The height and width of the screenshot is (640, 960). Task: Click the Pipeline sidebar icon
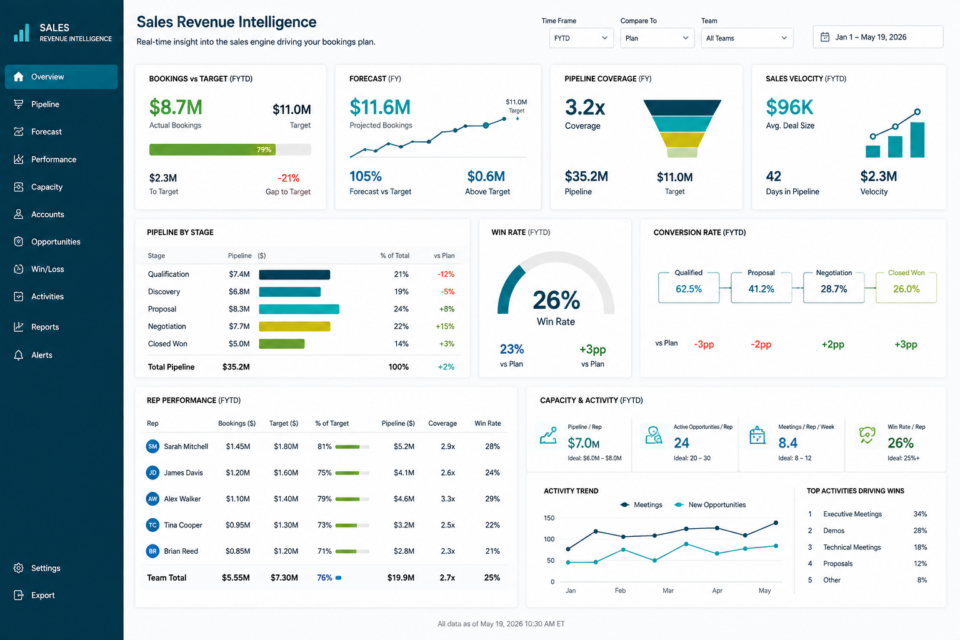[x=18, y=104]
